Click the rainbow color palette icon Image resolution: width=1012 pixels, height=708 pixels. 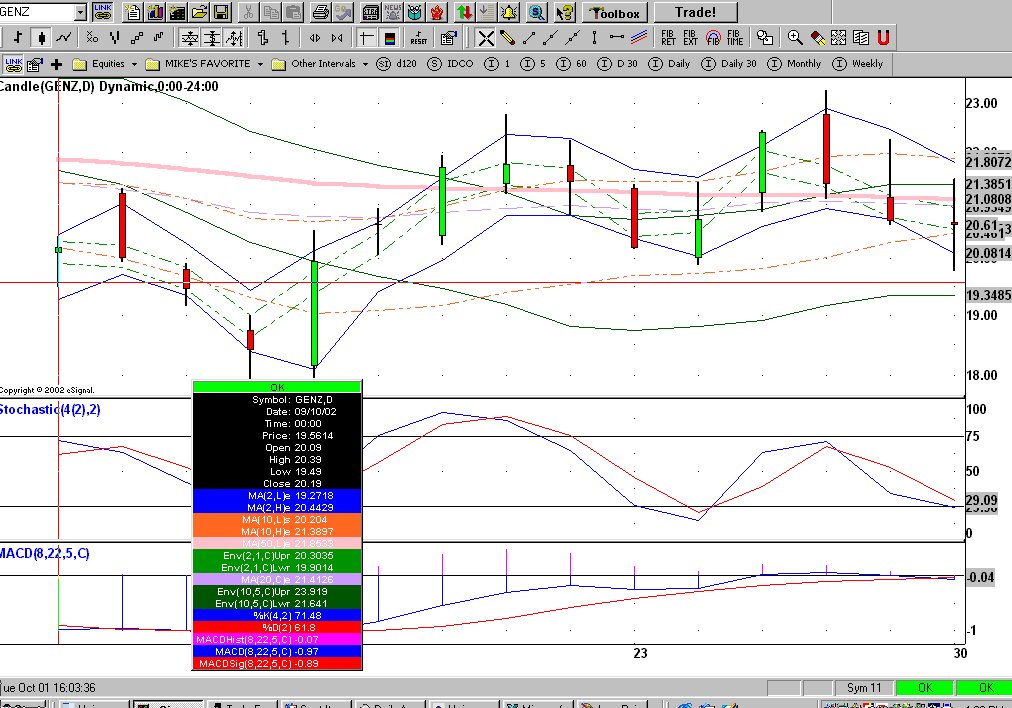coord(389,38)
